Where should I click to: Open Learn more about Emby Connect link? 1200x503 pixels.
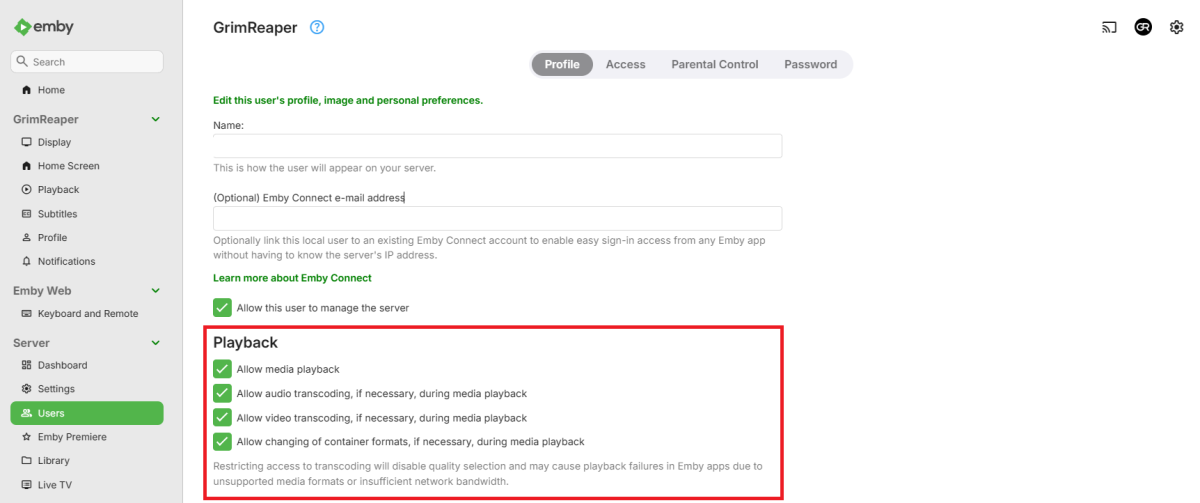click(x=292, y=278)
